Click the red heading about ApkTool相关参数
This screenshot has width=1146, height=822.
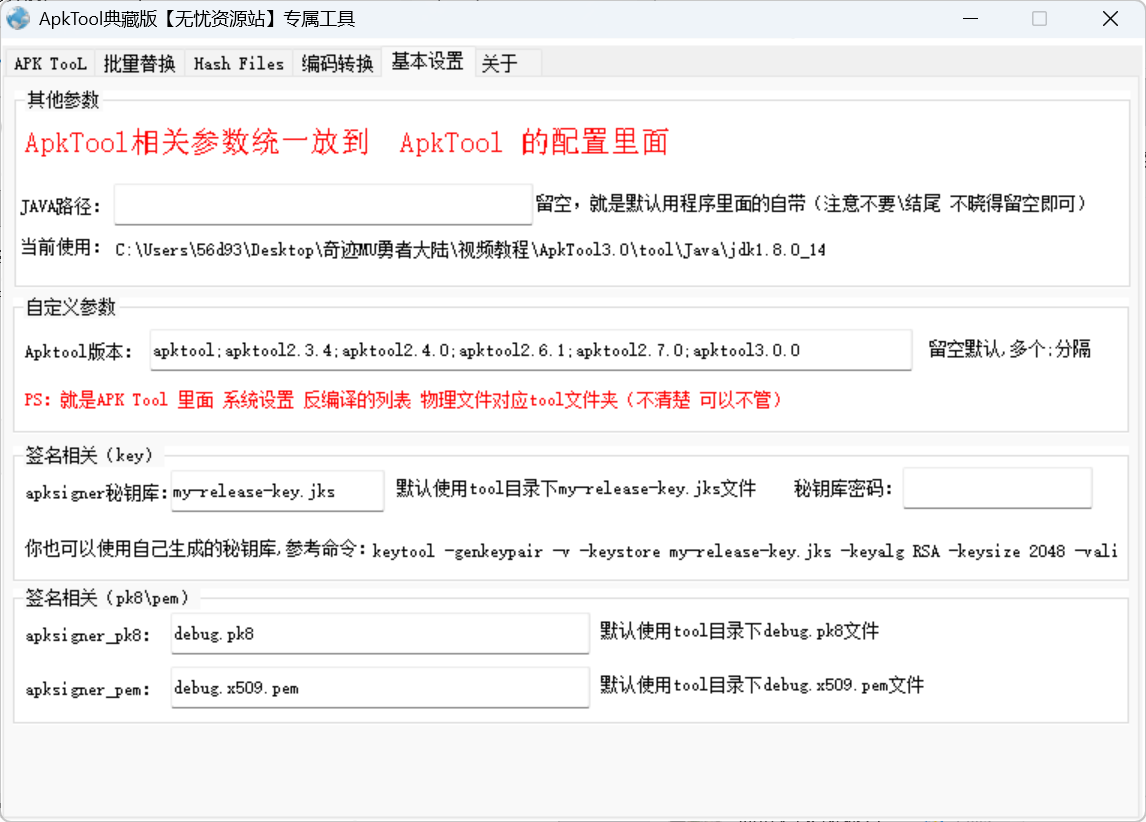pyautogui.click(x=346, y=142)
